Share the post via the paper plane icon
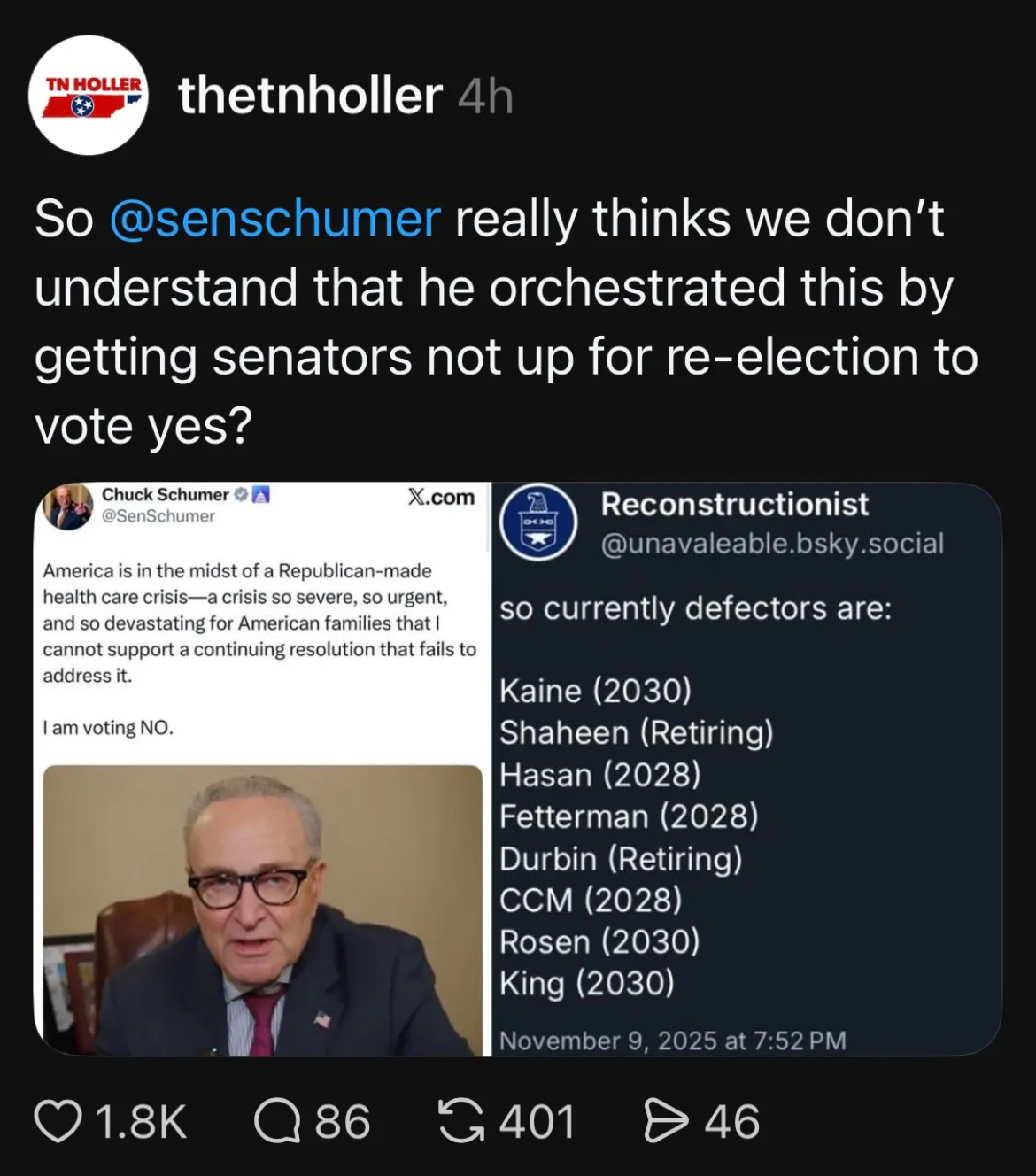1036x1176 pixels. coord(666,1122)
